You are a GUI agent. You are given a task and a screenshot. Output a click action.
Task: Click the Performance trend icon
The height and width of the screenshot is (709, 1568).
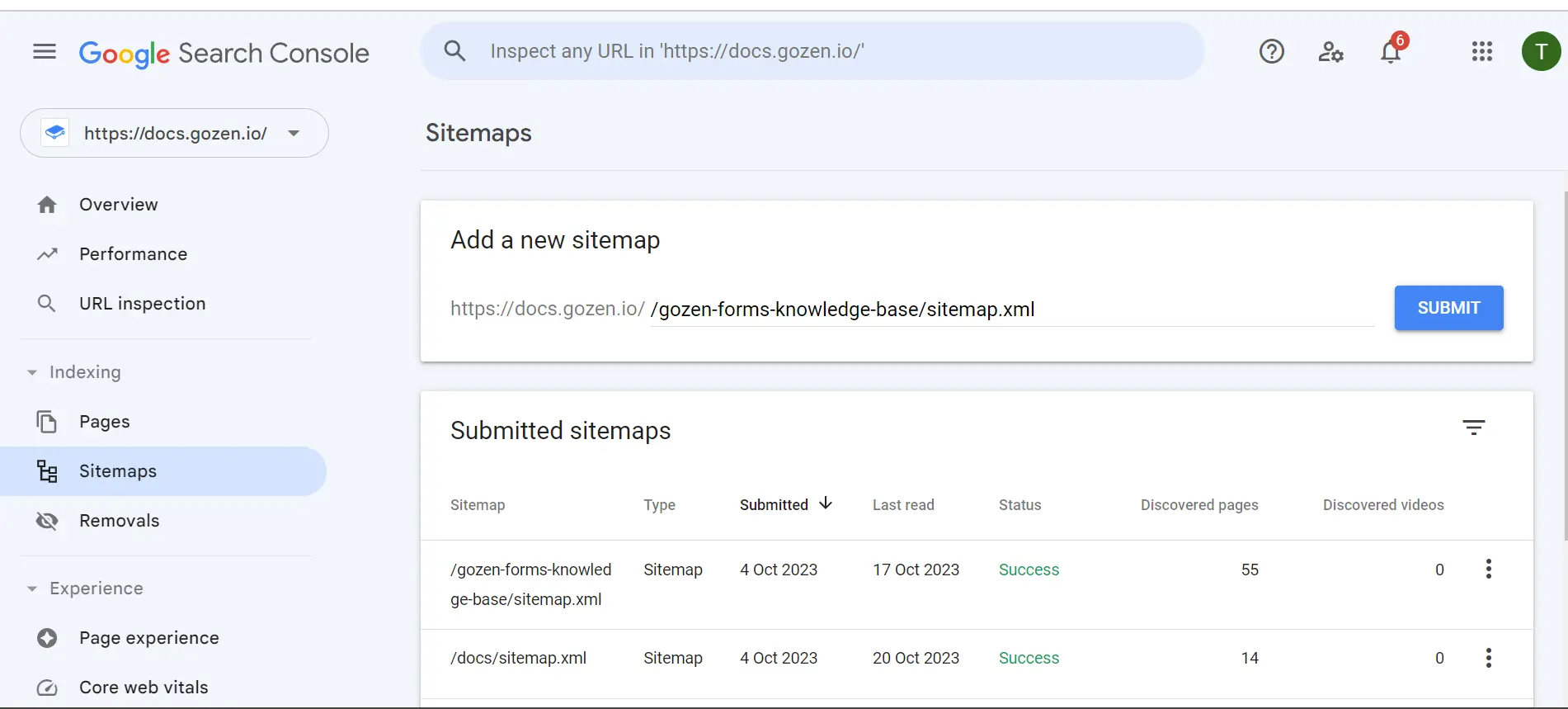point(47,254)
